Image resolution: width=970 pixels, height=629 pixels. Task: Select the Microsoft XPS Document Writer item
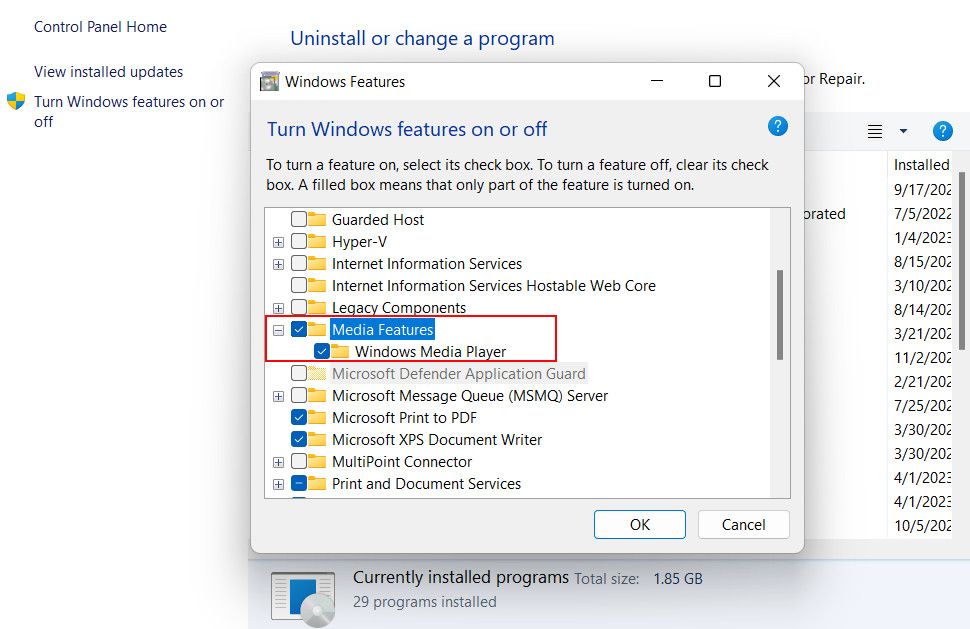(x=436, y=440)
